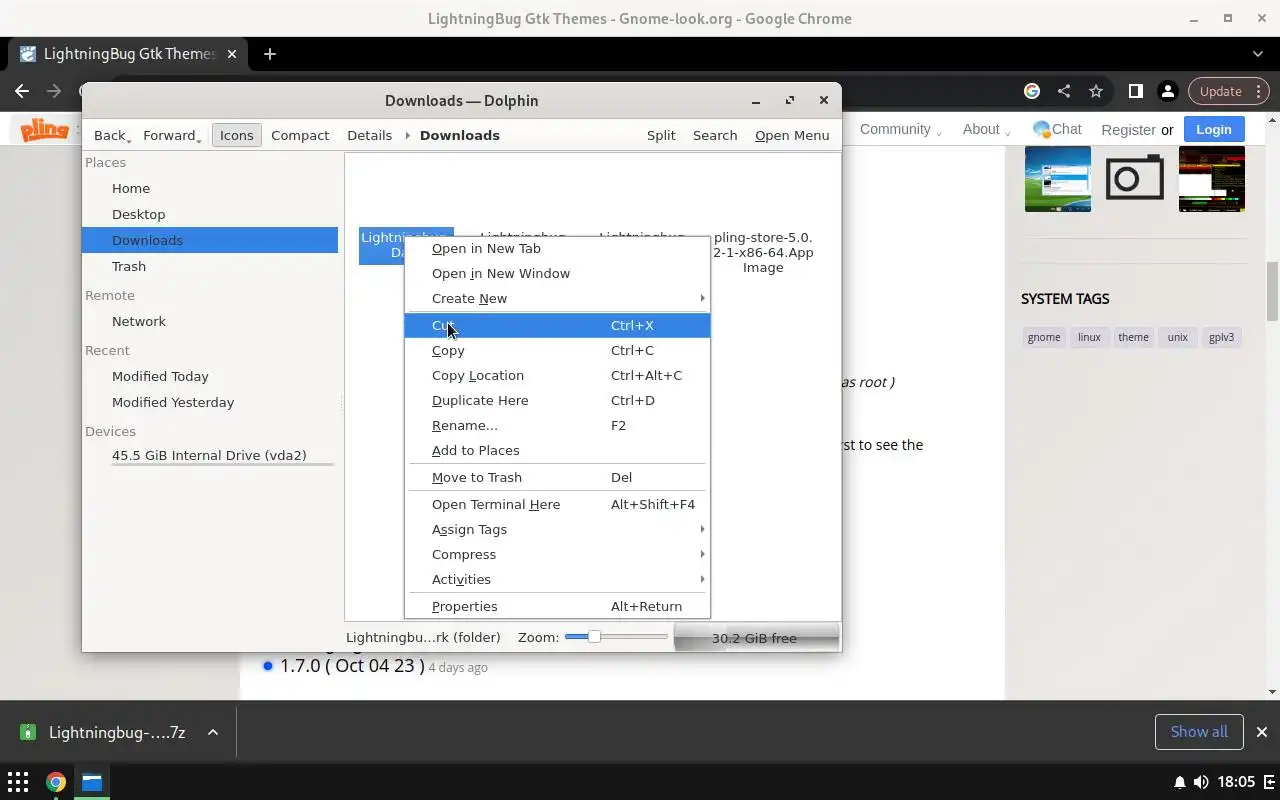Click the share page icon
Screen dimensions: 1280x800
pos(1064,91)
